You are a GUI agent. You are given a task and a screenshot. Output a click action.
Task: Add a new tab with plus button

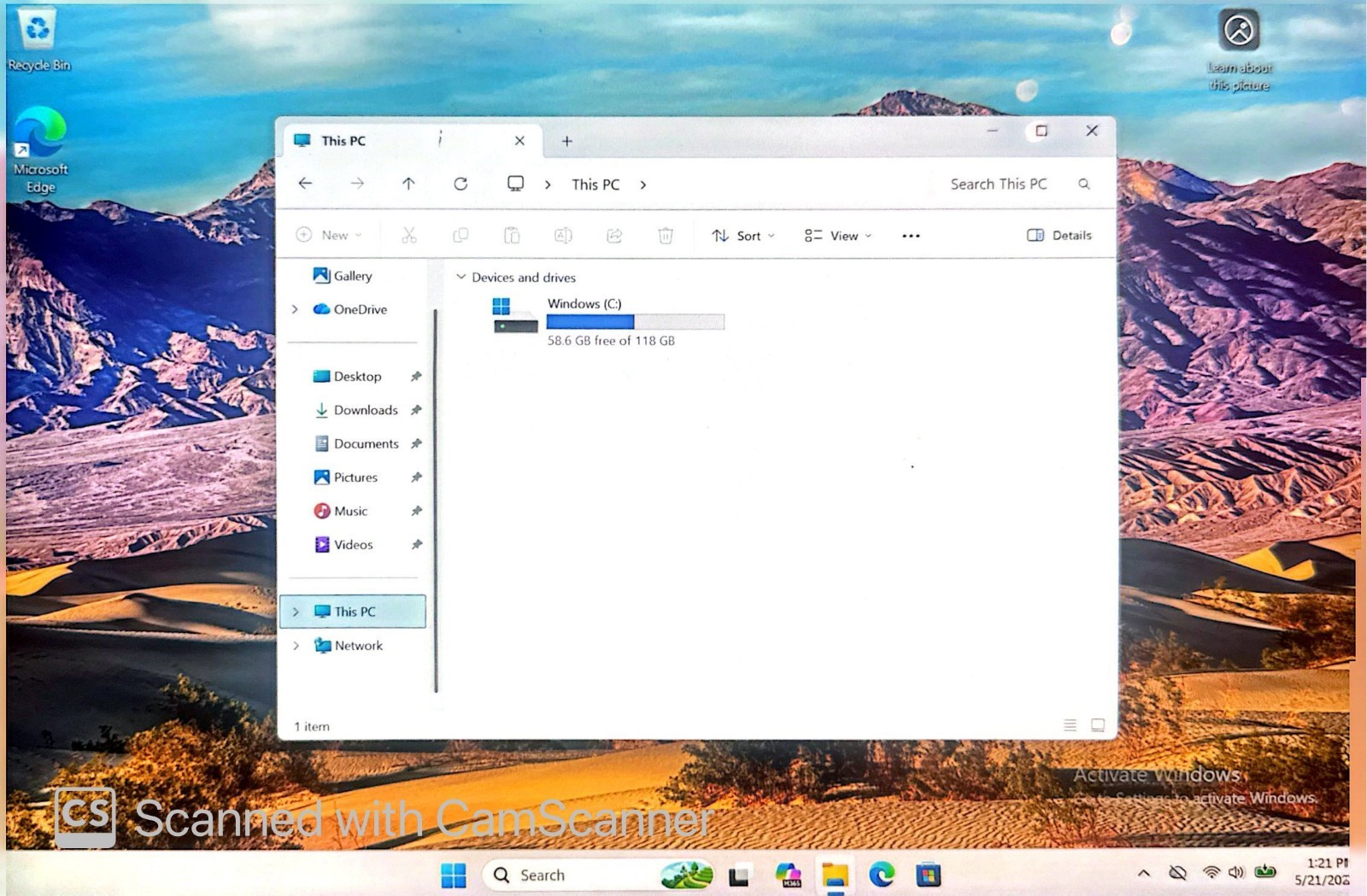(566, 141)
